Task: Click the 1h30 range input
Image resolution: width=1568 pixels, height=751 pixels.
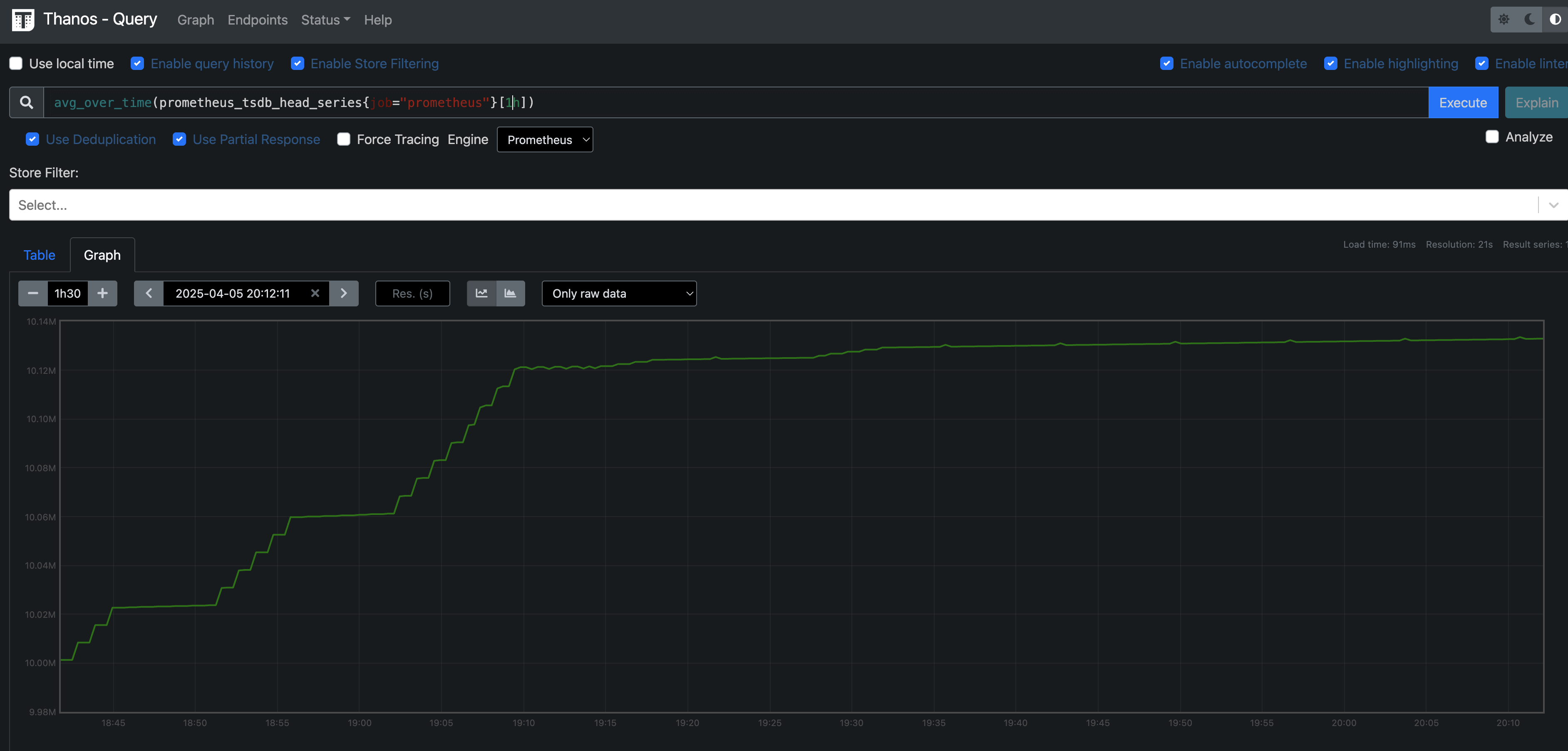Action: (x=67, y=293)
